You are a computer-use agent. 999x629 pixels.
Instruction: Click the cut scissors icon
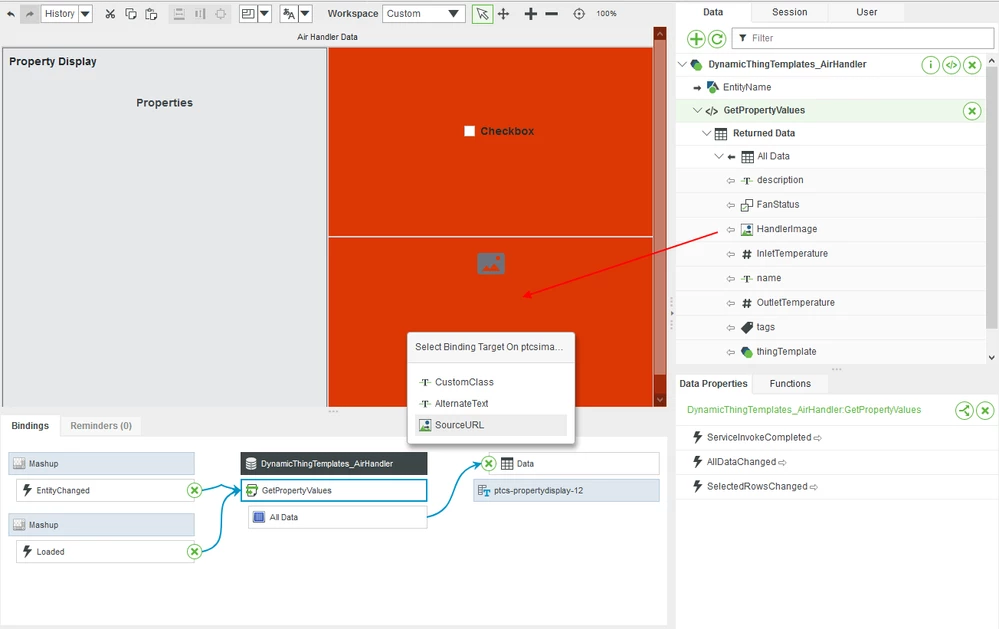(x=110, y=13)
